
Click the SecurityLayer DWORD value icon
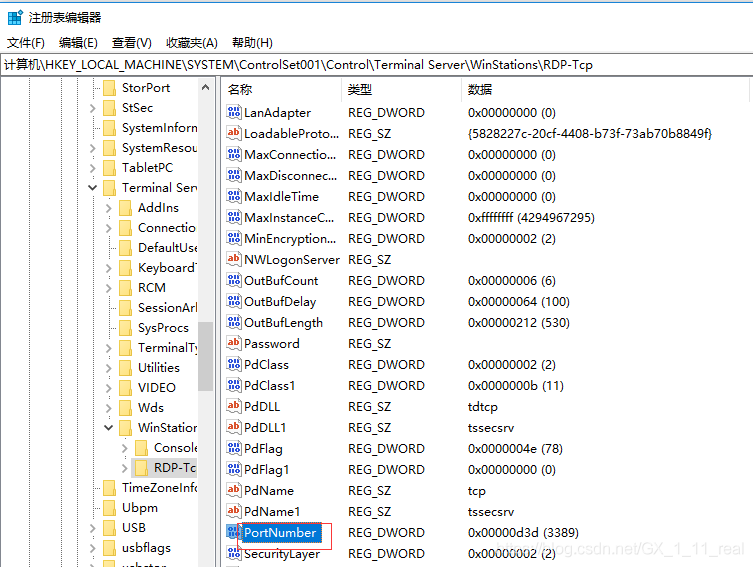234,553
